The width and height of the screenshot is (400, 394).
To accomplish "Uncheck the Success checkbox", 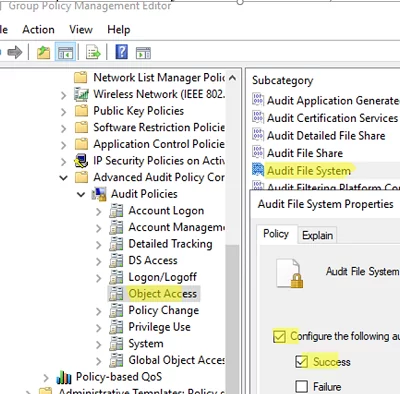I will [301, 362].
